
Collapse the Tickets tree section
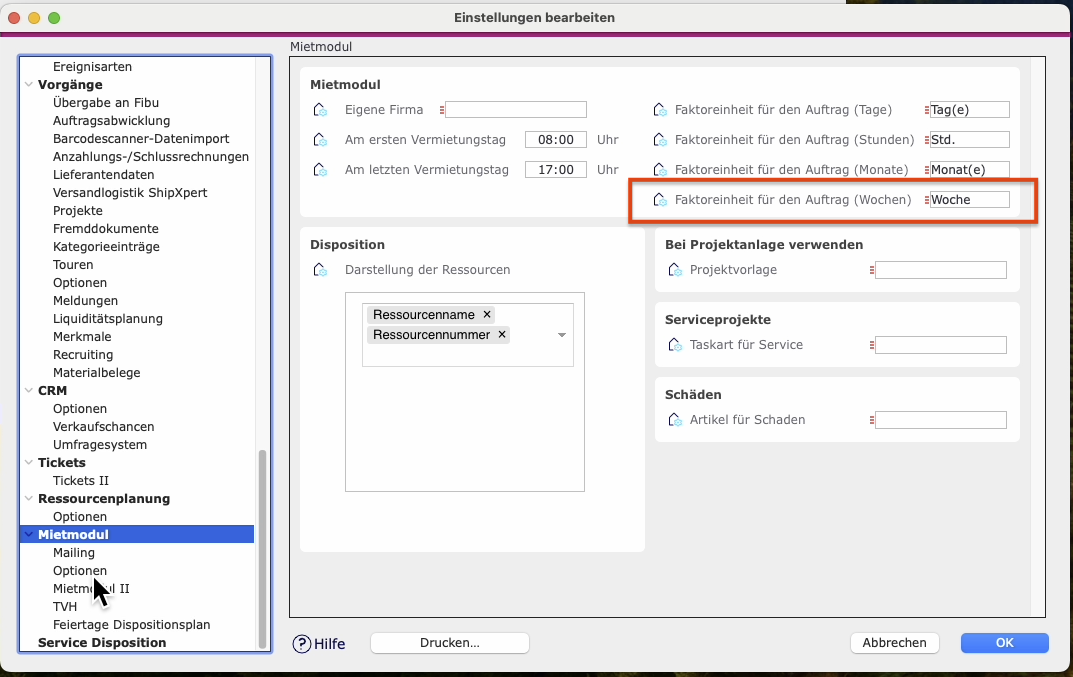29,463
